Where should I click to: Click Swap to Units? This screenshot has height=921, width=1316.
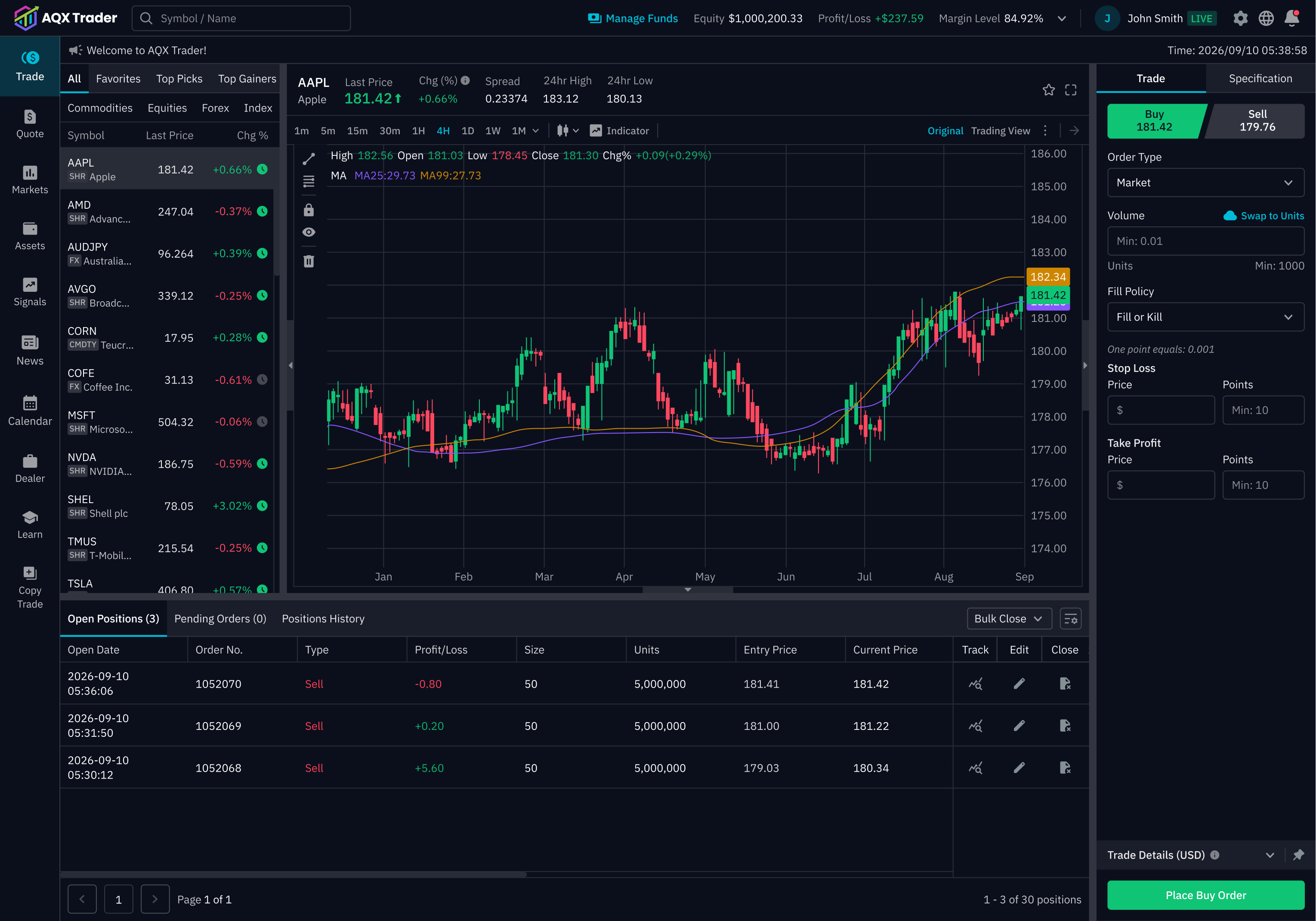pos(1263,216)
